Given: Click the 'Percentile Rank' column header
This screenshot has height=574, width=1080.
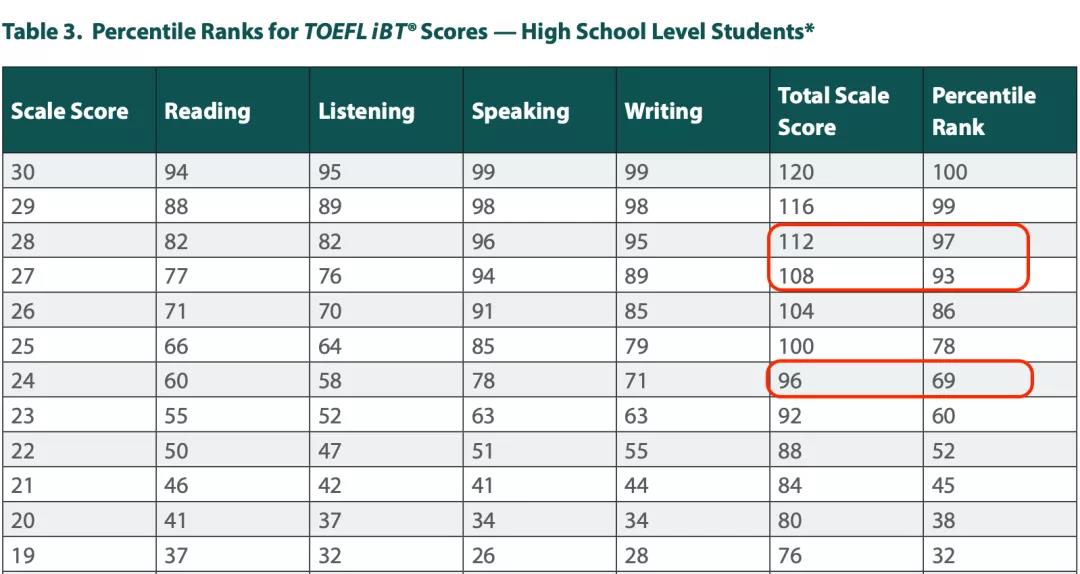Looking at the screenshot, I should [x=983, y=111].
